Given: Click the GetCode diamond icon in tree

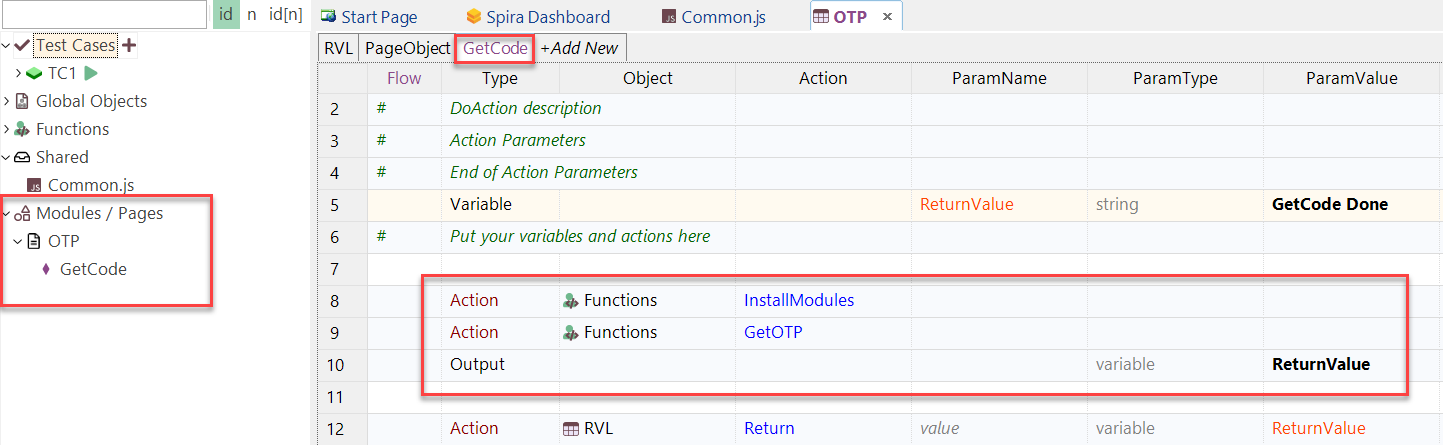Looking at the screenshot, I should [46, 269].
